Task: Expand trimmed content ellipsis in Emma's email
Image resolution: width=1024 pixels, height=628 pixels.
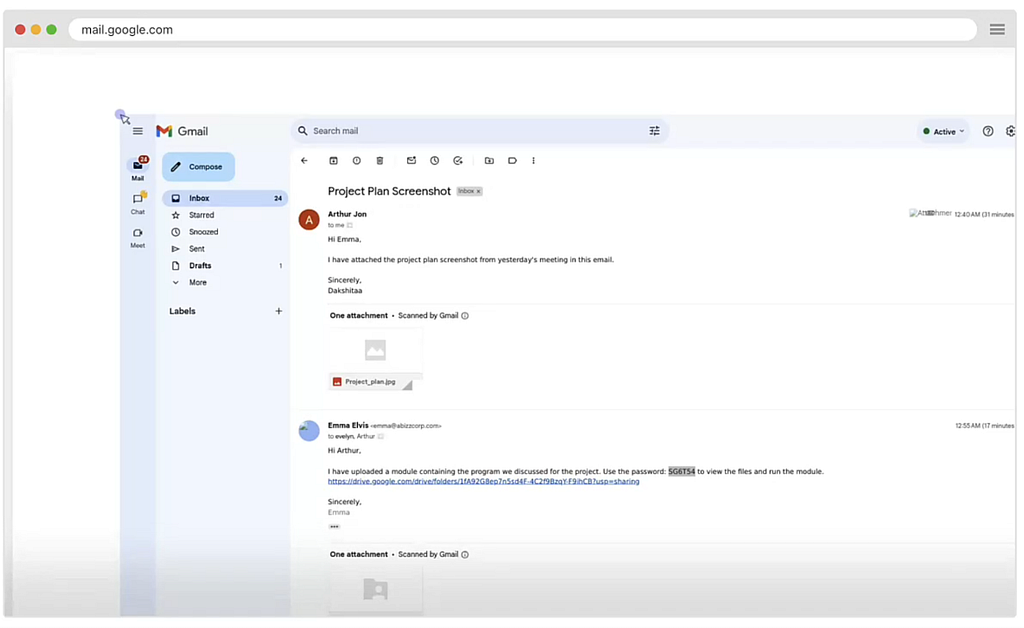Action: pos(334,527)
